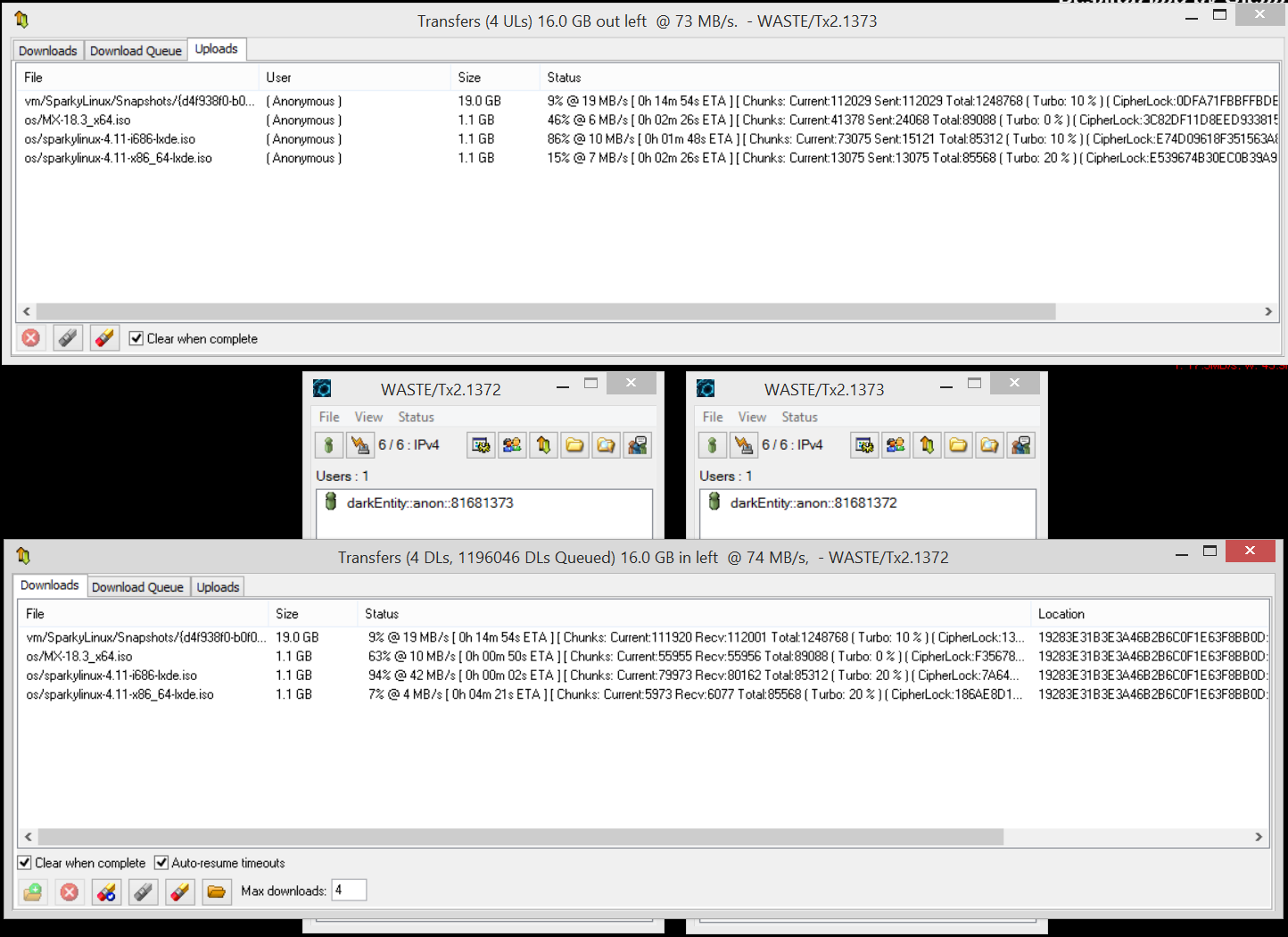
Task: Open the View menu in WASTE/Tx2.1373
Action: tap(752, 417)
